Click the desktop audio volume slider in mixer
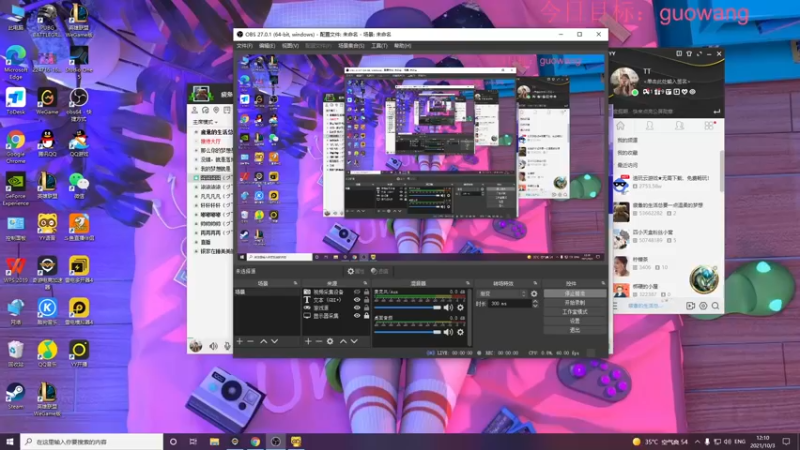Screen dimensions: 800x450 [407, 332]
